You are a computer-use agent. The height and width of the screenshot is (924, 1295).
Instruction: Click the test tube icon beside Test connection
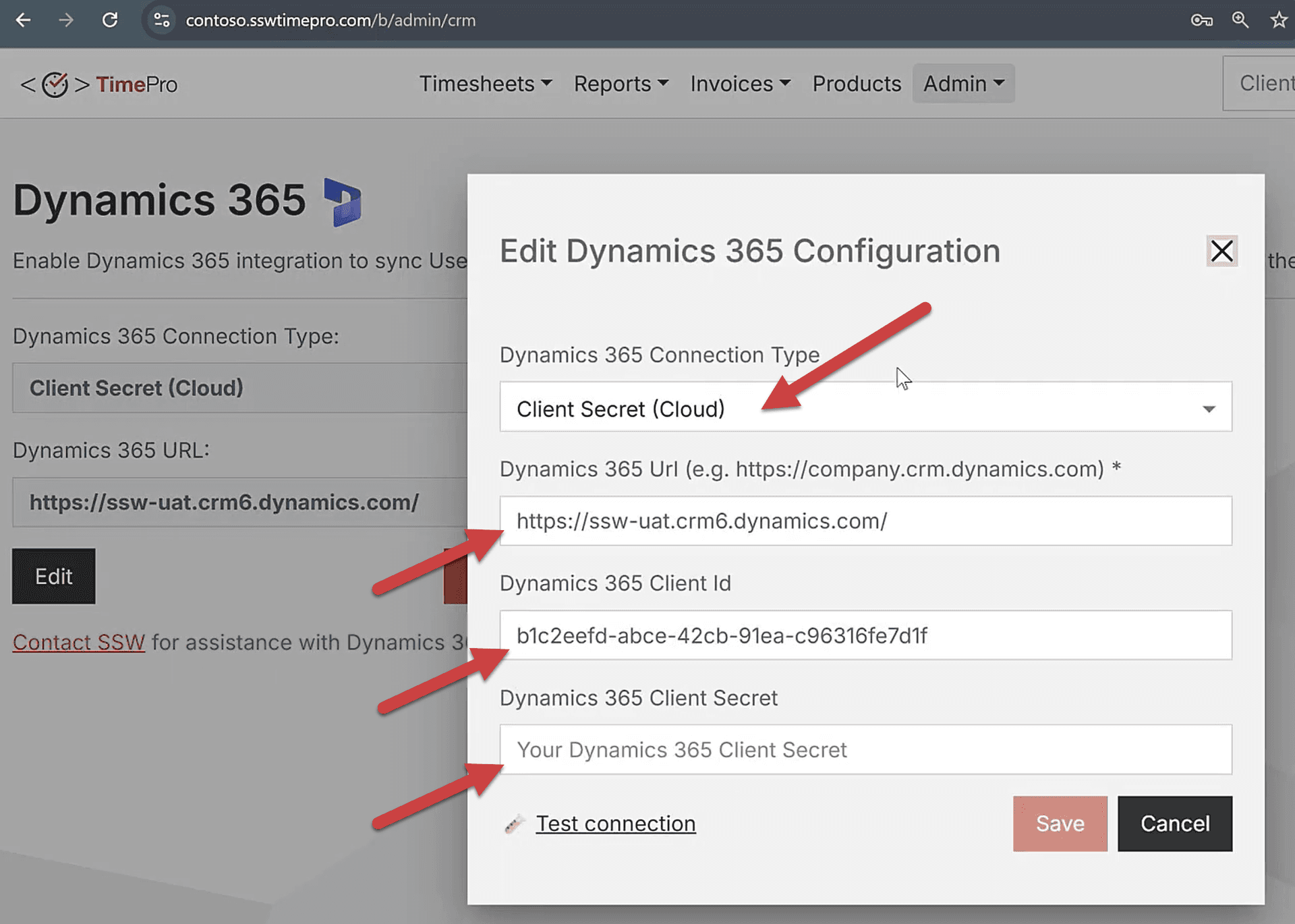click(x=515, y=824)
